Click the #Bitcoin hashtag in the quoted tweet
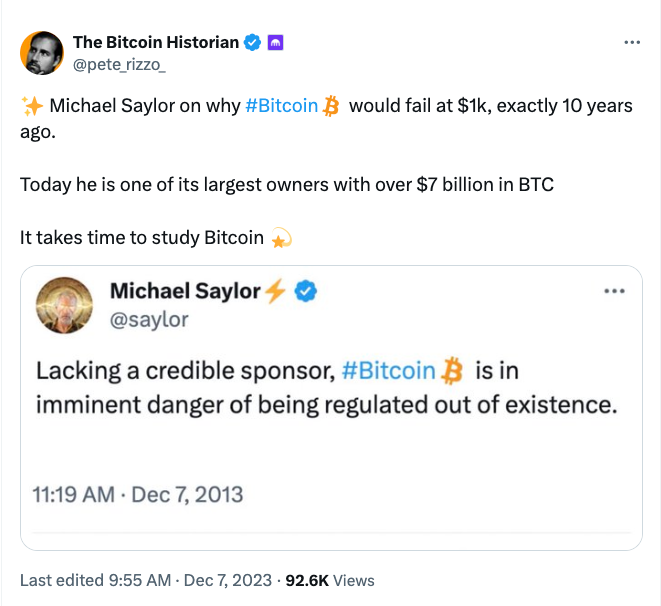 pos(388,371)
